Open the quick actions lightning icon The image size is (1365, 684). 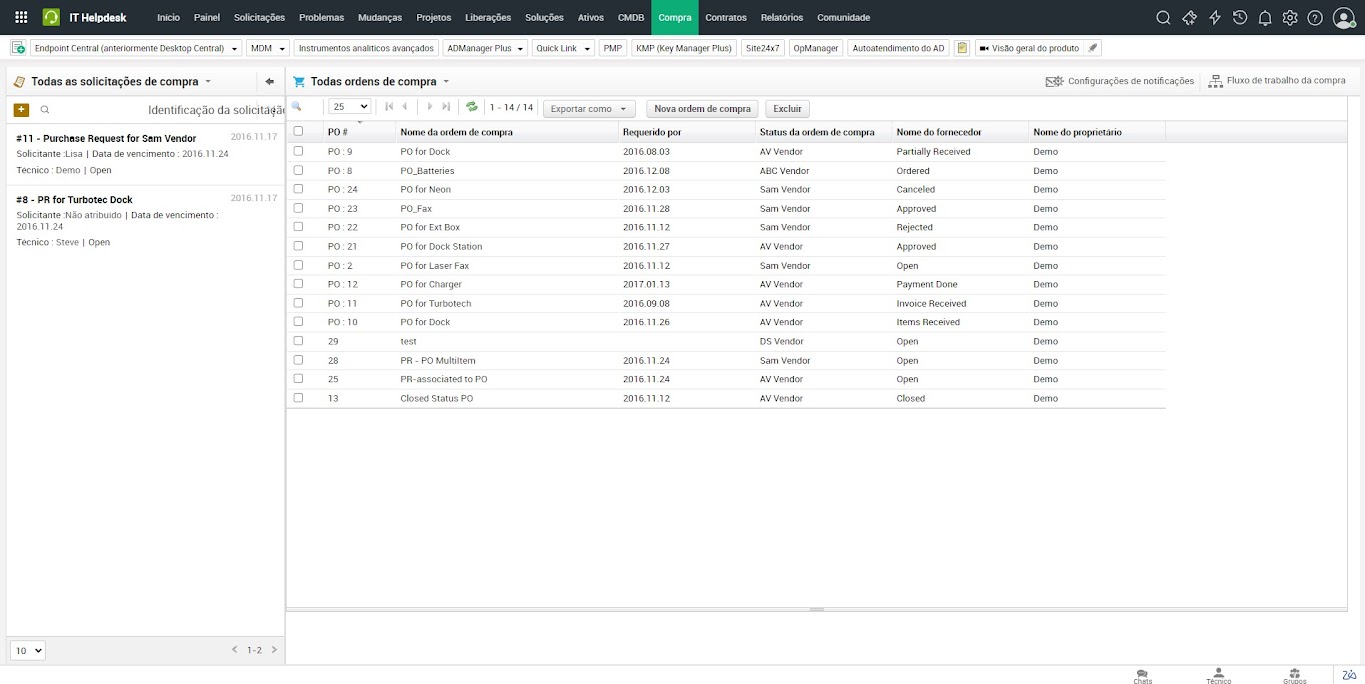[x=1215, y=17]
